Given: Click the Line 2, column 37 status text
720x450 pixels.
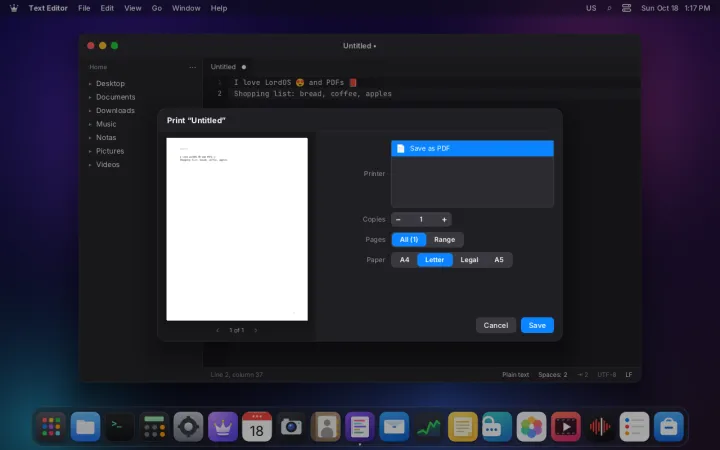Looking at the screenshot, I should coord(236,375).
